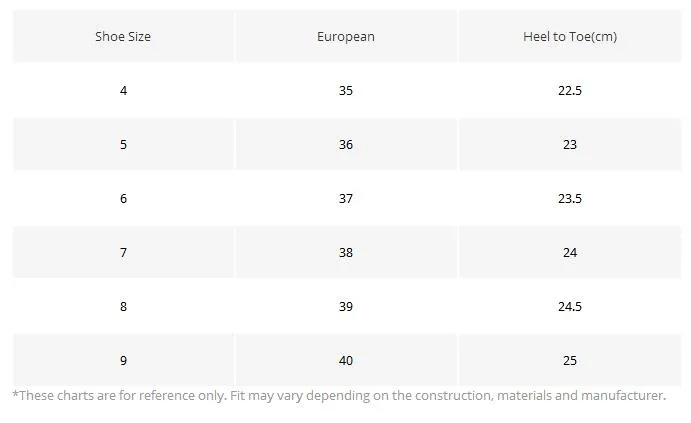This screenshot has width=691, height=423.
Task: Click European size 38 cell
Action: 346,252
